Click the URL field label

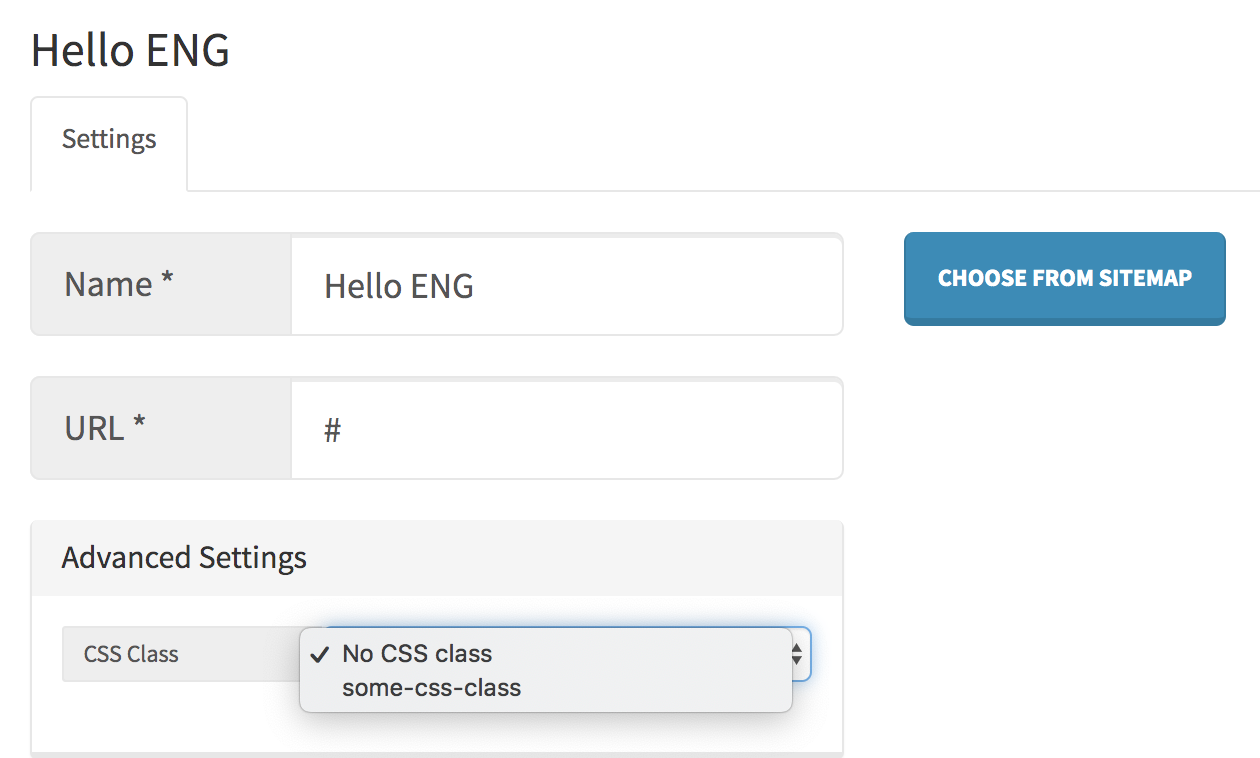point(92,428)
